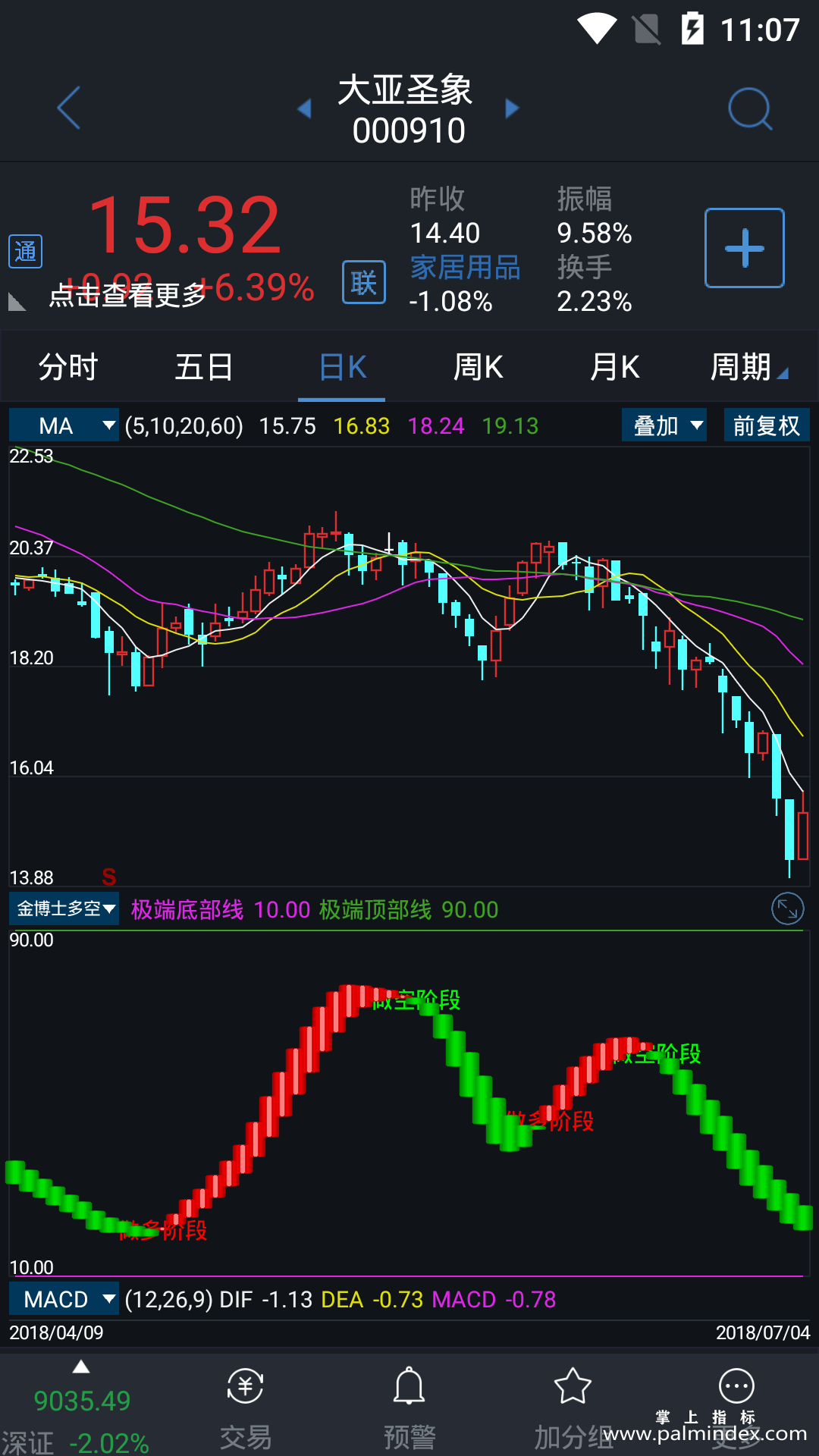Screen dimensions: 819x1456
Task: Tap the 振幅 9.58% value
Action: 595,233
